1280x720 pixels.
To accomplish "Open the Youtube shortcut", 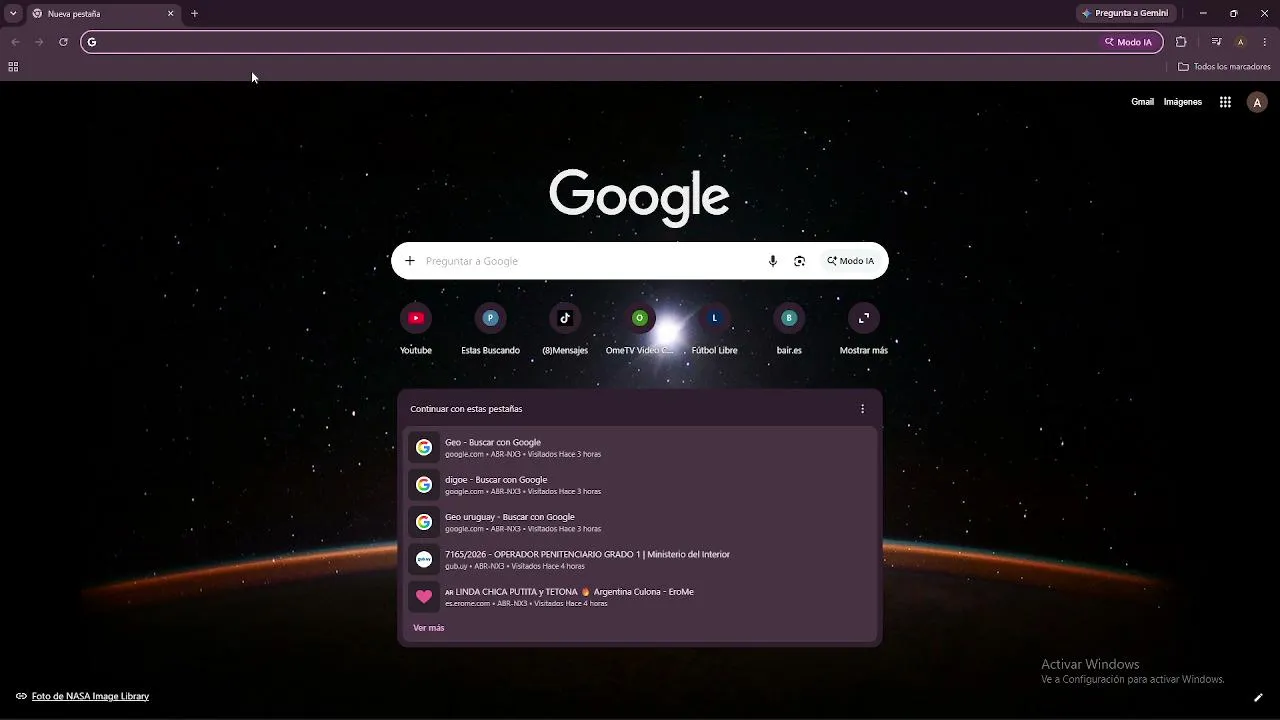I will [x=416, y=329].
